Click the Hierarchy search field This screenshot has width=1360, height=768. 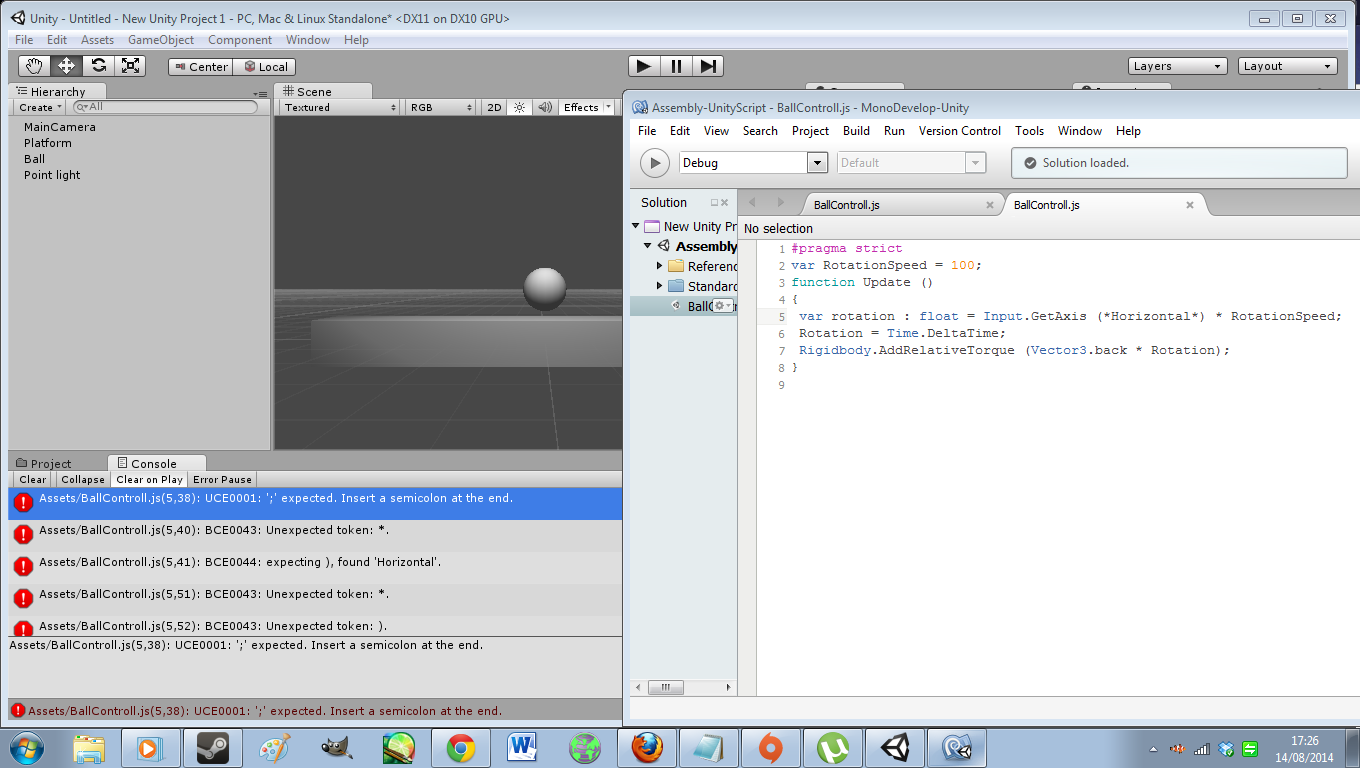click(x=165, y=107)
